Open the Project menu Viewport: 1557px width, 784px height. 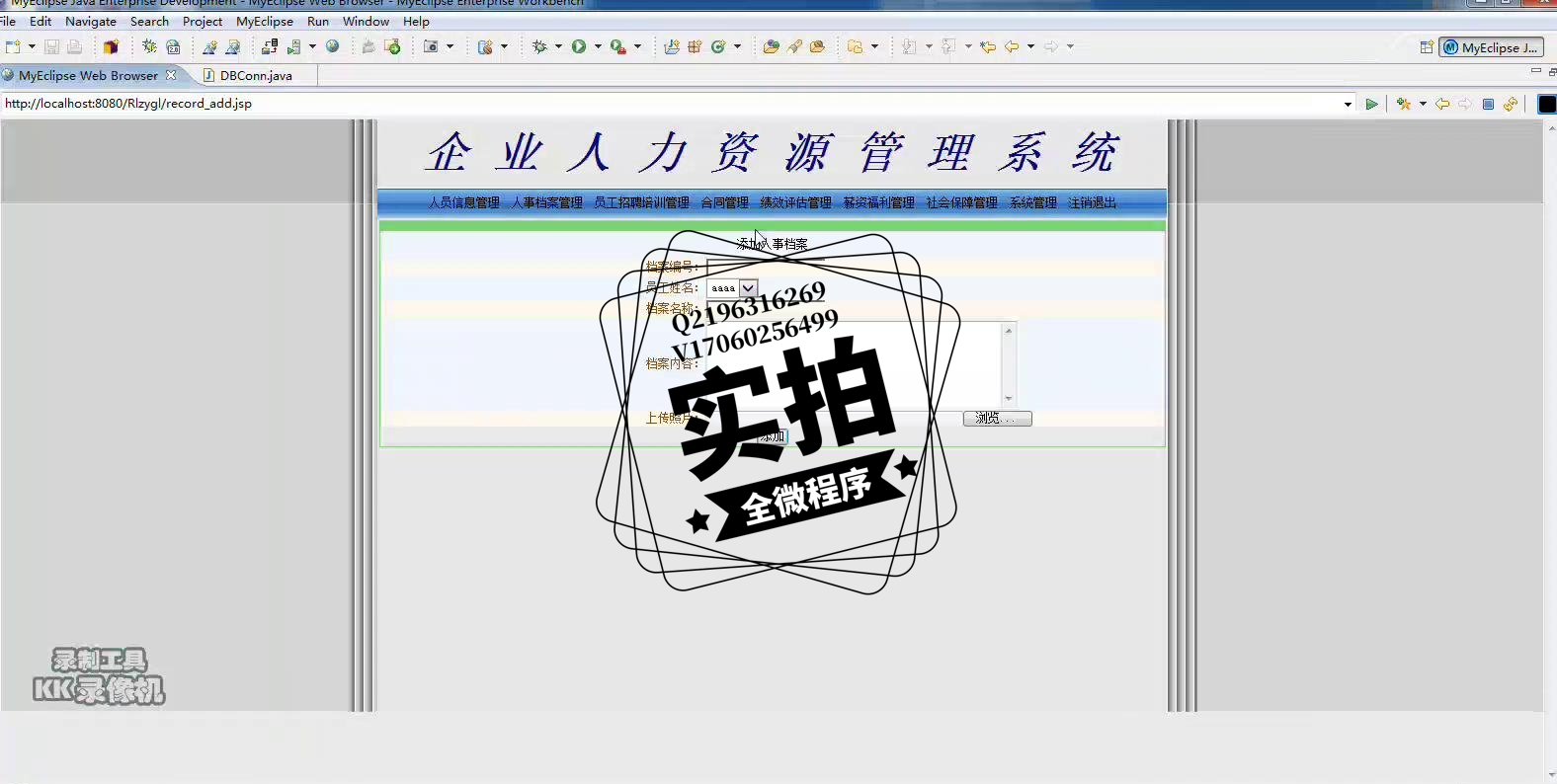point(203,21)
